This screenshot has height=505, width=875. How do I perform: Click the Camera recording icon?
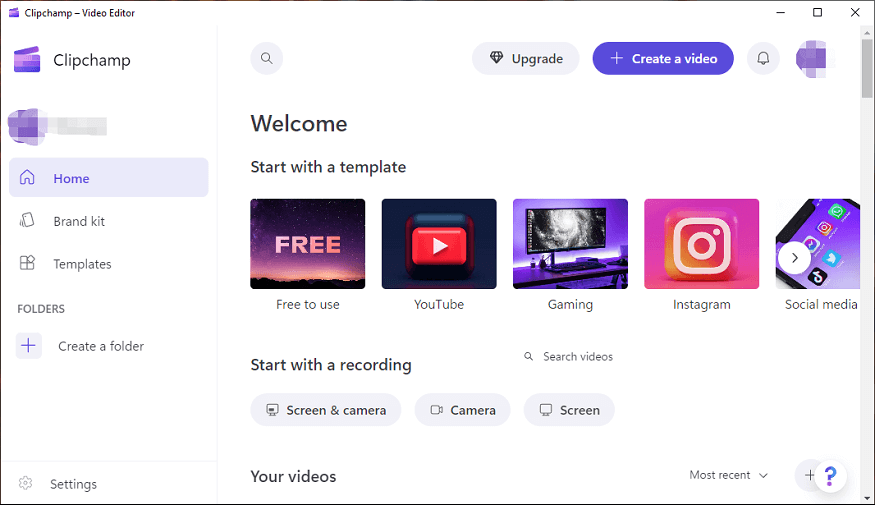coord(436,410)
